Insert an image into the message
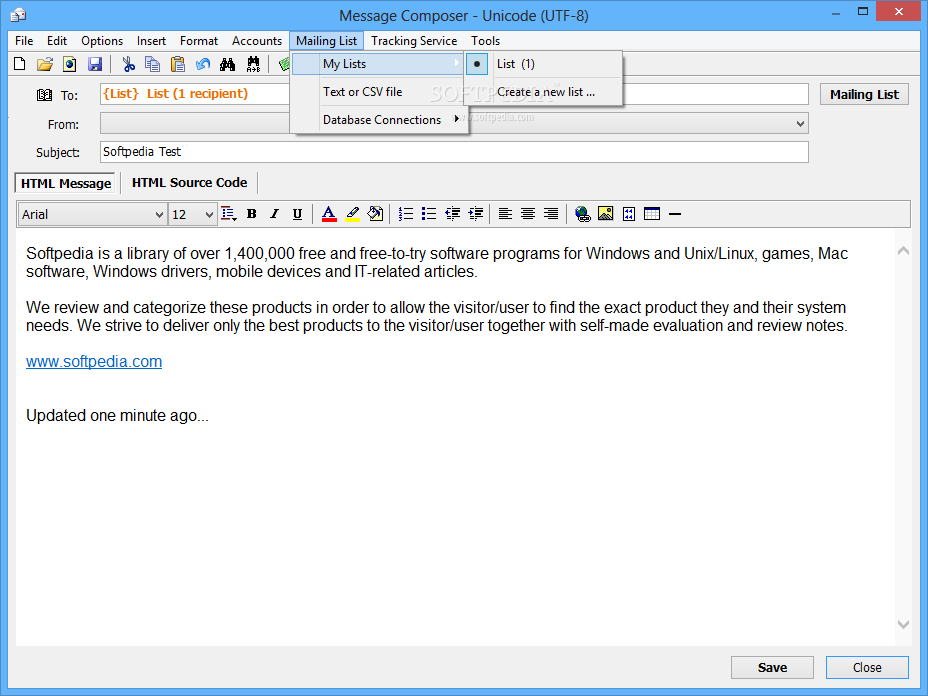This screenshot has width=928, height=696. (x=605, y=214)
